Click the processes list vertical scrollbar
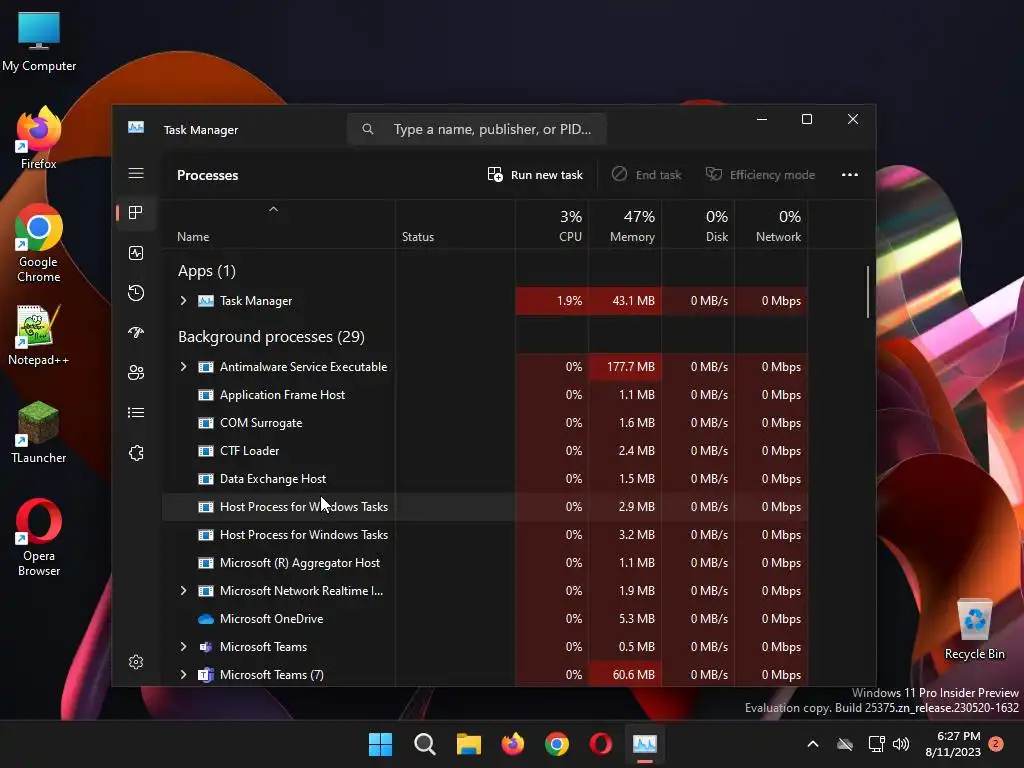The width and height of the screenshot is (1024, 768). (868, 292)
